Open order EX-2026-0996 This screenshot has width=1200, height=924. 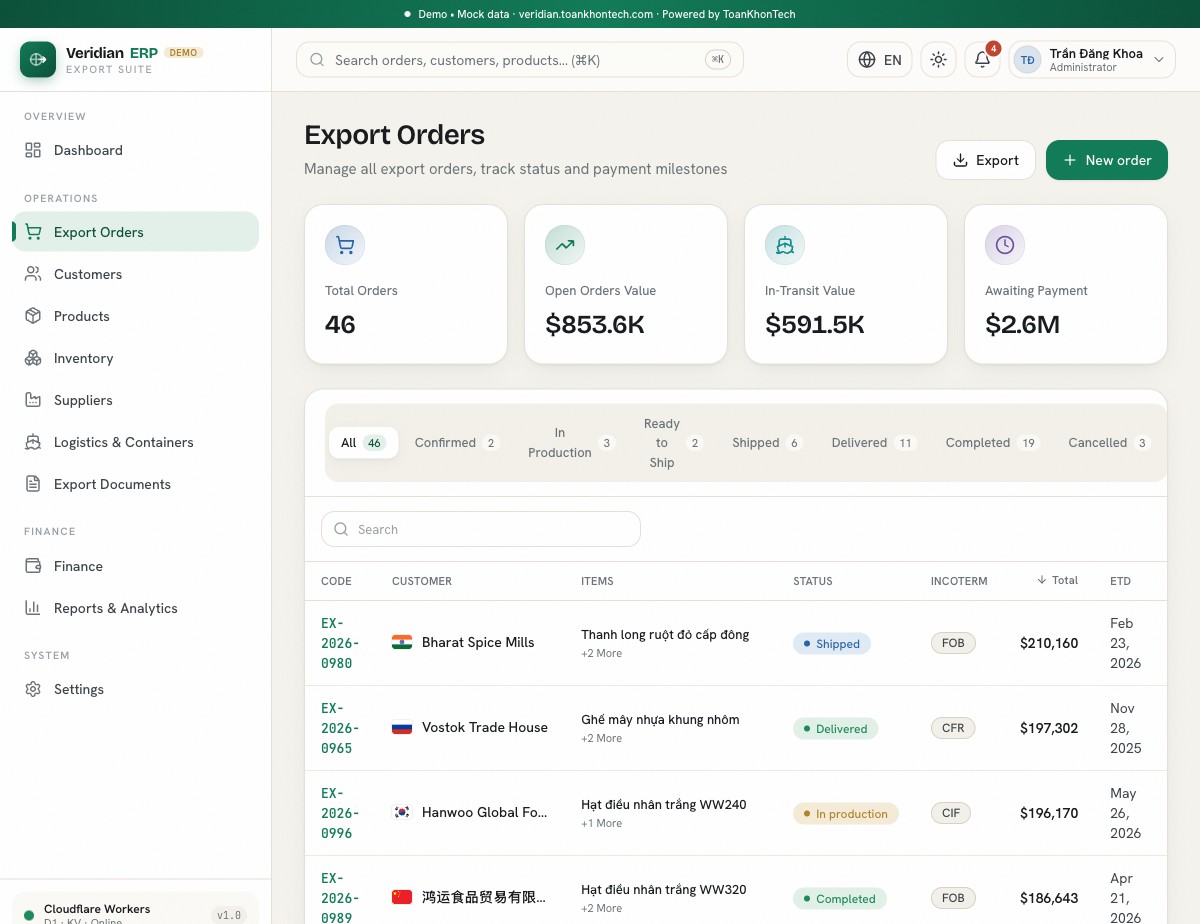click(x=340, y=813)
